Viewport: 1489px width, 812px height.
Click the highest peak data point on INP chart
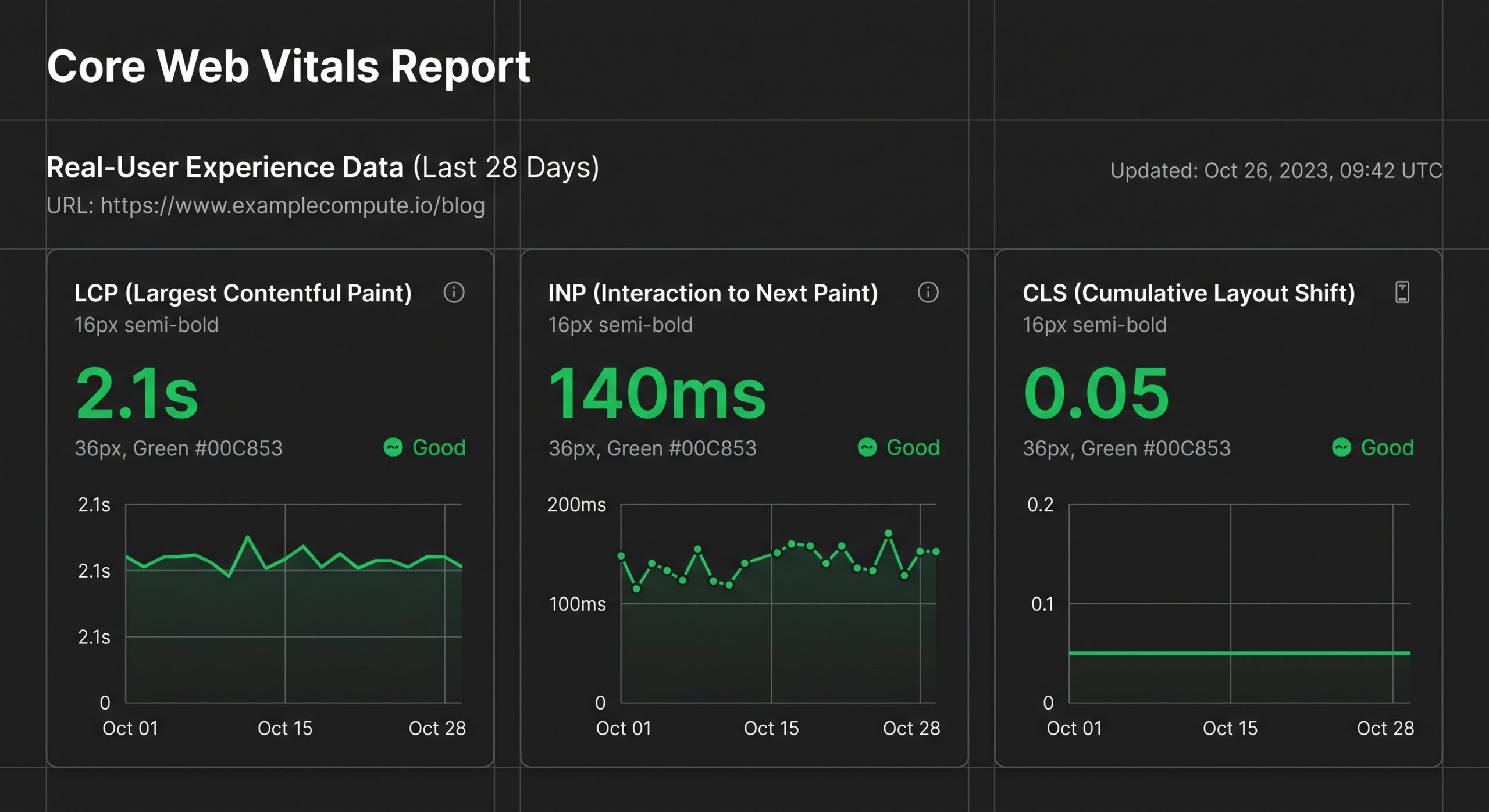[x=888, y=533]
